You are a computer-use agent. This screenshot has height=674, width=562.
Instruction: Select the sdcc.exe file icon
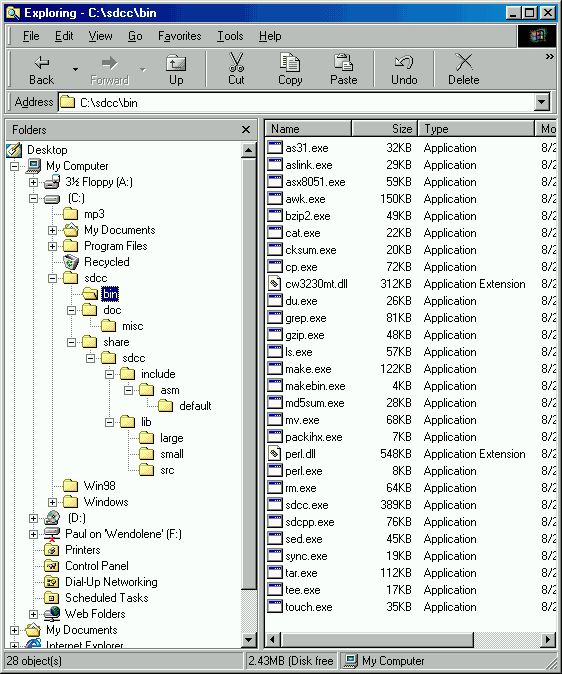coord(274,505)
